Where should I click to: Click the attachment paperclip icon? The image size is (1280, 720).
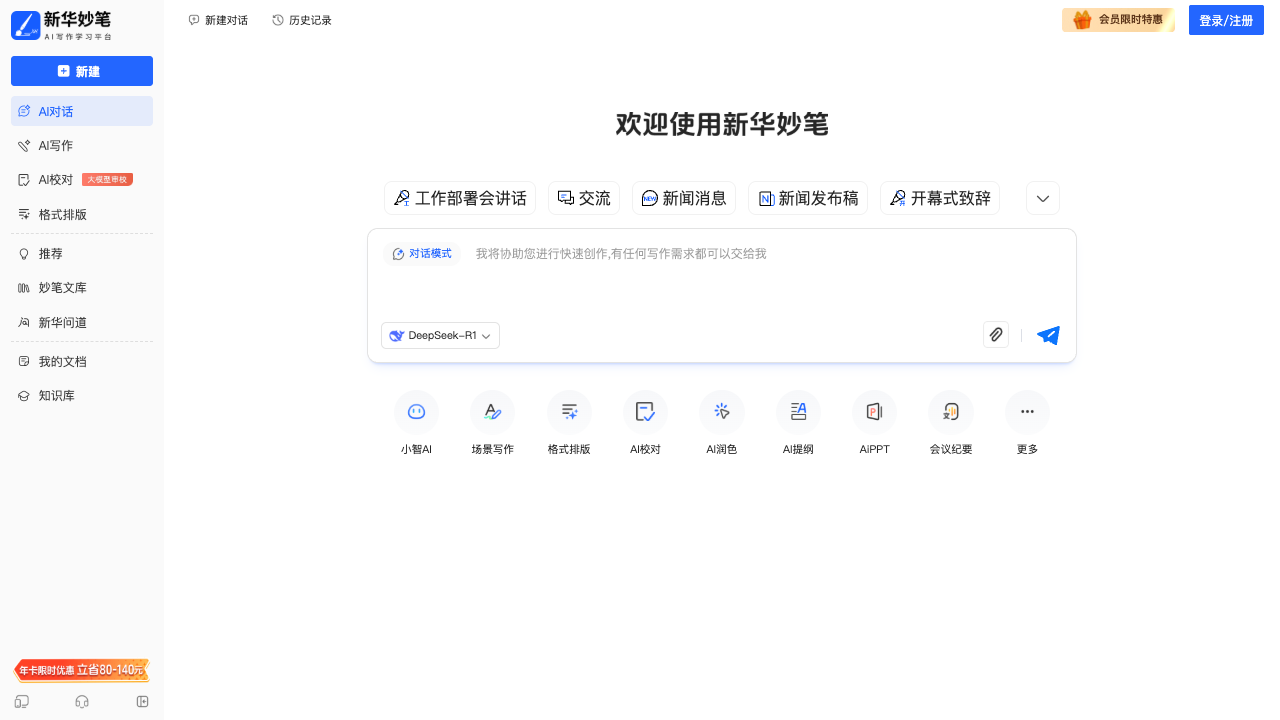coord(995,335)
